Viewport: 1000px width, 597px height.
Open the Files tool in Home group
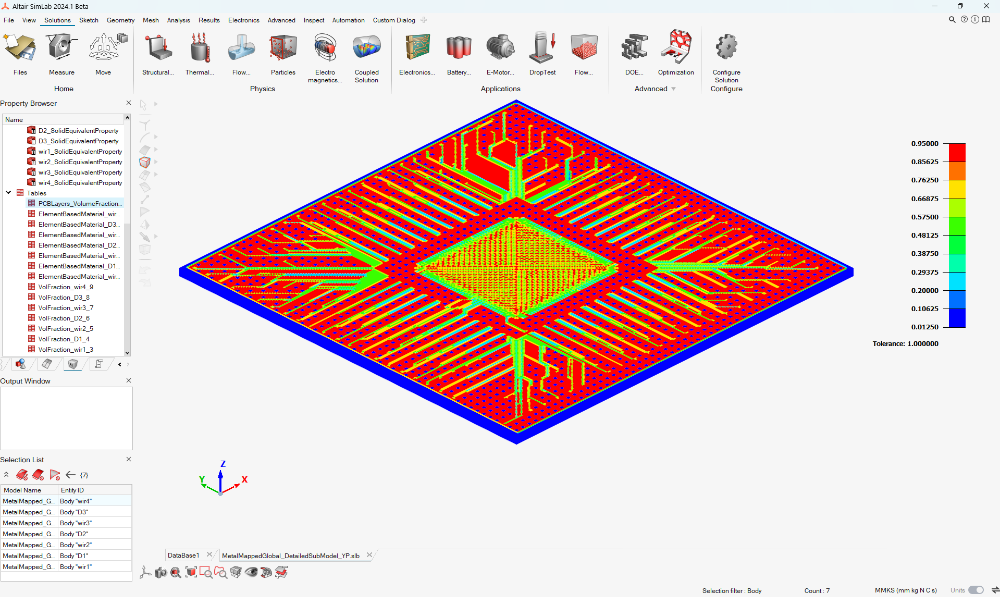coord(20,54)
